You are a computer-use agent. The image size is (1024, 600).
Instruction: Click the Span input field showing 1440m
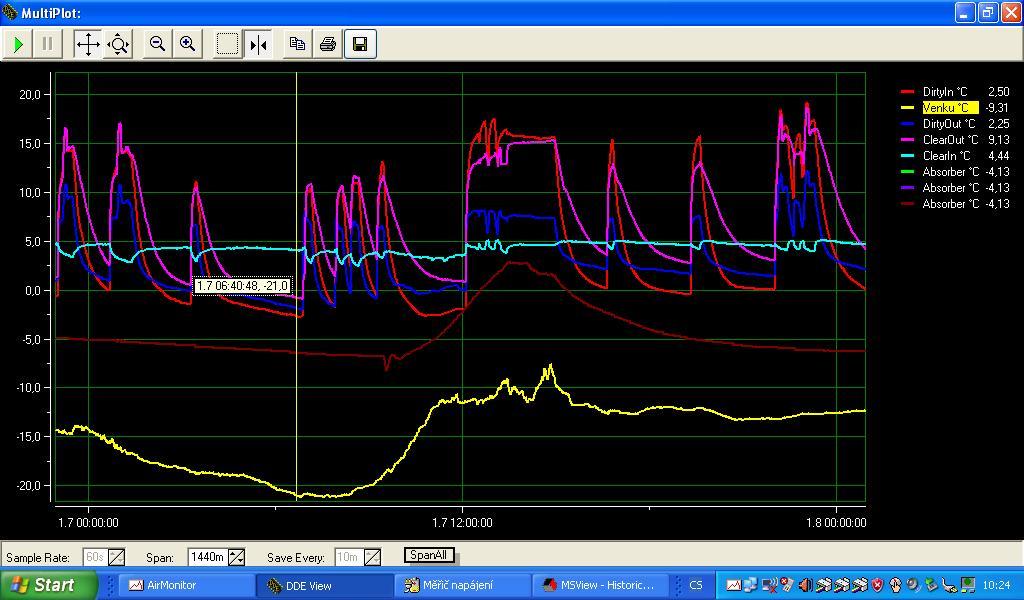pos(207,557)
